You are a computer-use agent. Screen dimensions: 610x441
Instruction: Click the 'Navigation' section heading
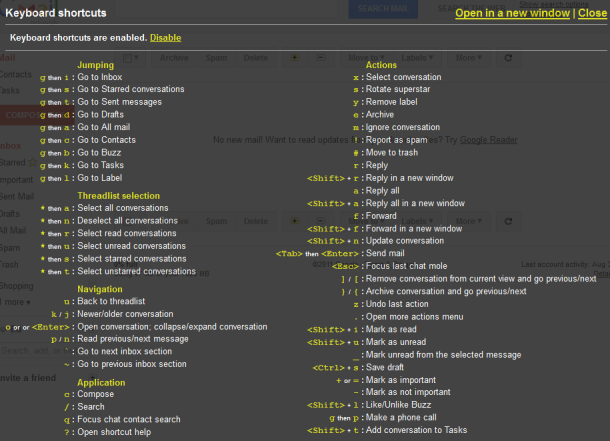[100, 289]
